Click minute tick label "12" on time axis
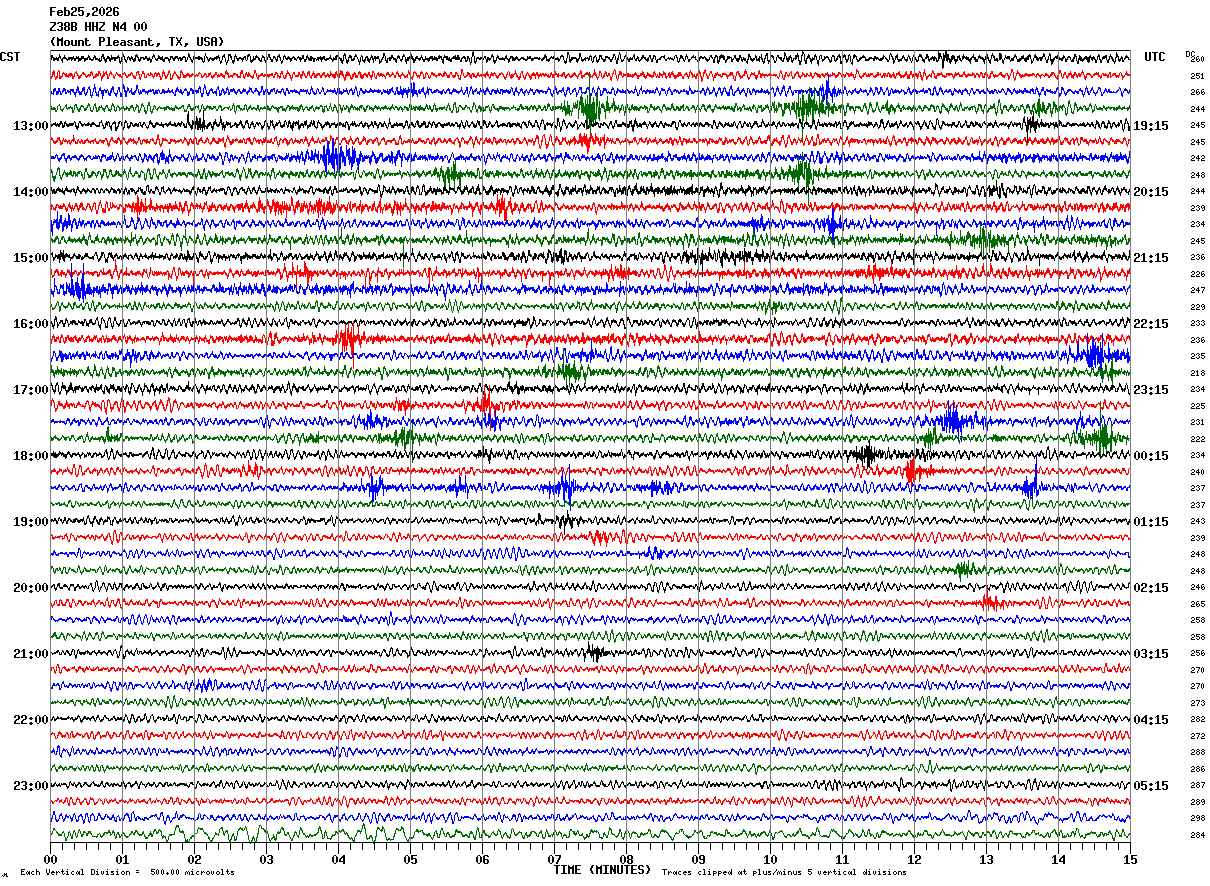 click(x=914, y=859)
